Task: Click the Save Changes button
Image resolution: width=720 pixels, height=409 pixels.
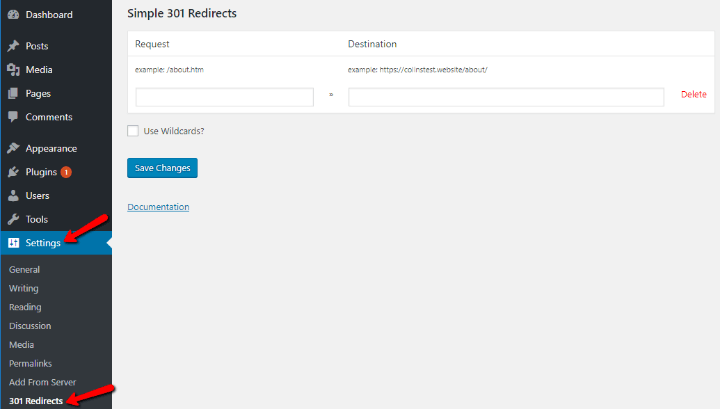Action: click(163, 168)
